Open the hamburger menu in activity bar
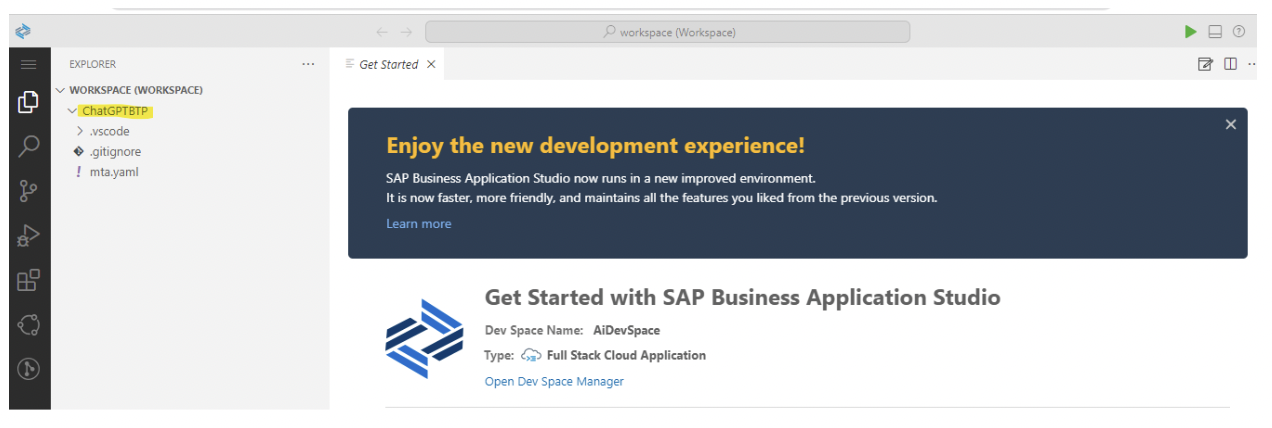1272x428 pixels. coord(29,64)
